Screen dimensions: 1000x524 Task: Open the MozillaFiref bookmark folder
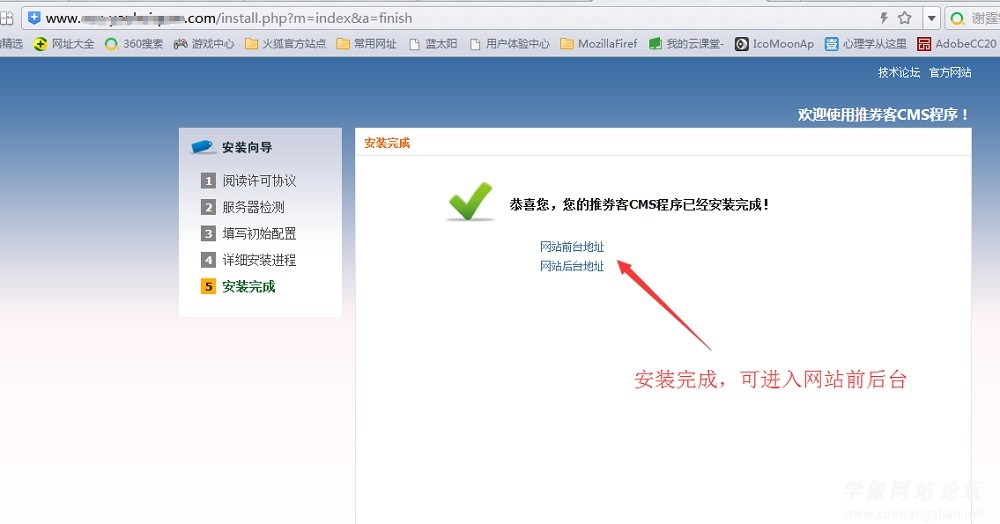[598, 44]
